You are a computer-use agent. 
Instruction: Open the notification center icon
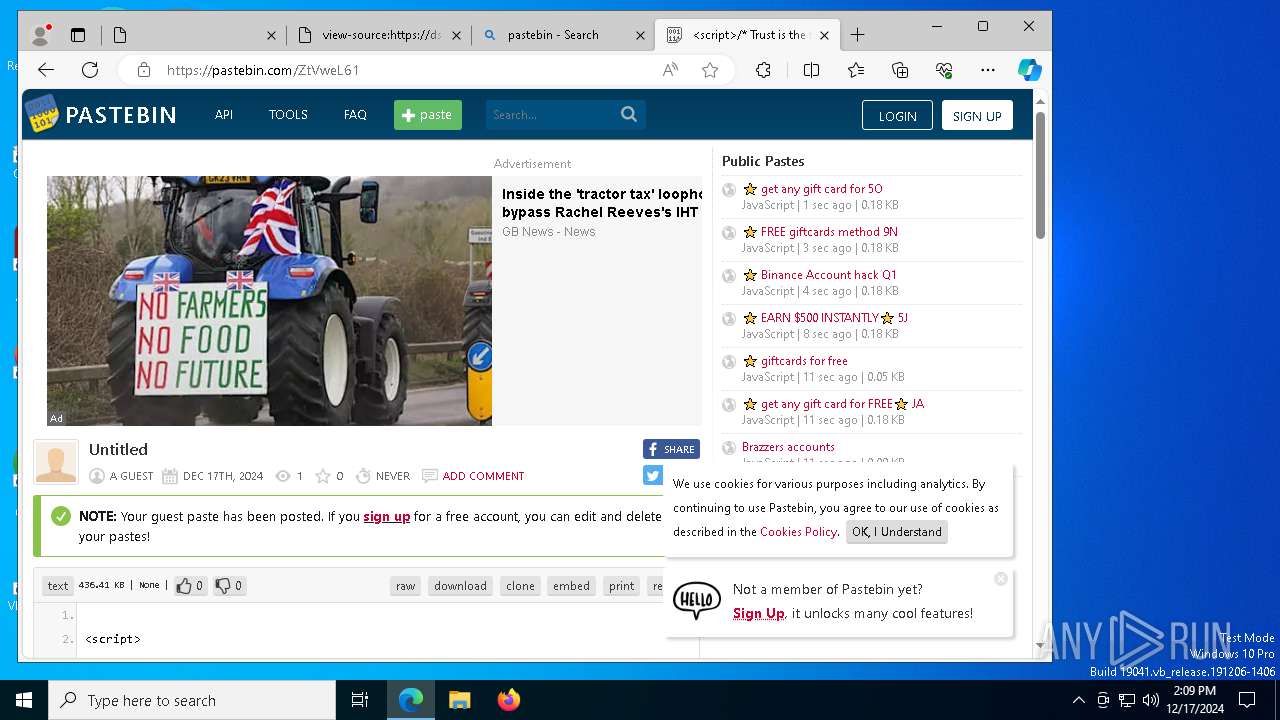pyautogui.click(x=1247, y=700)
